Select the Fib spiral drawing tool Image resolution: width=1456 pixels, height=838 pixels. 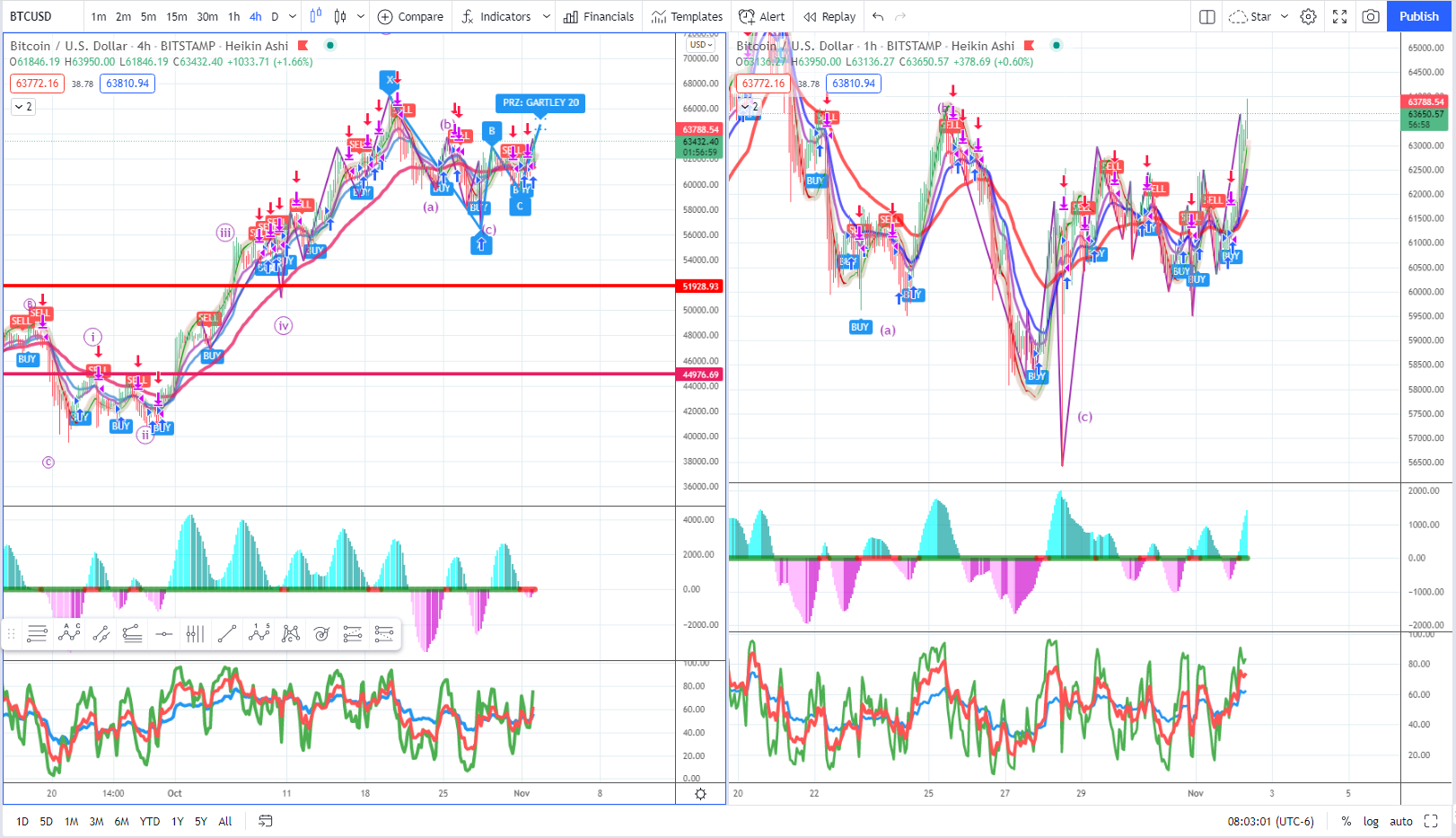321,634
